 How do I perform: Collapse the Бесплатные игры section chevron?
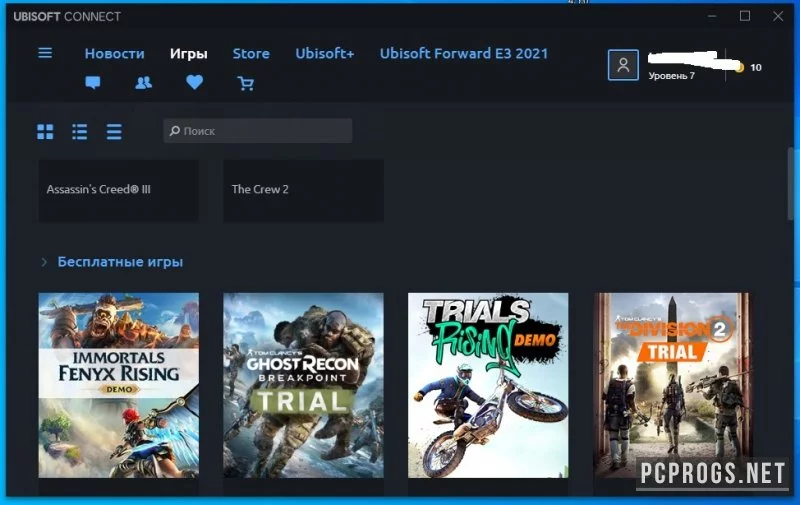(44, 262)
